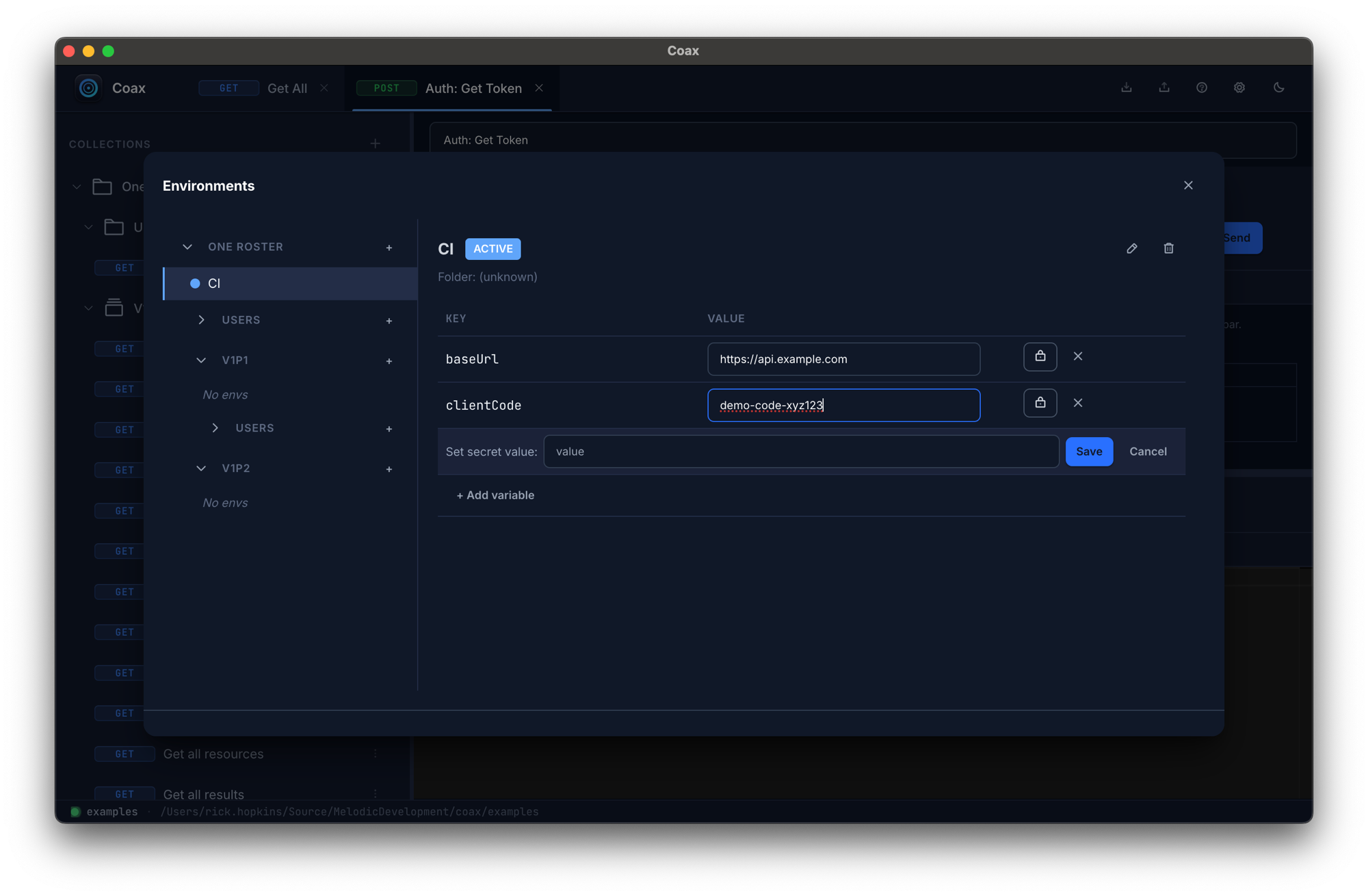1368x896 pixels.
Task: Close the Environments dialog
Action: pos(1188,185)
